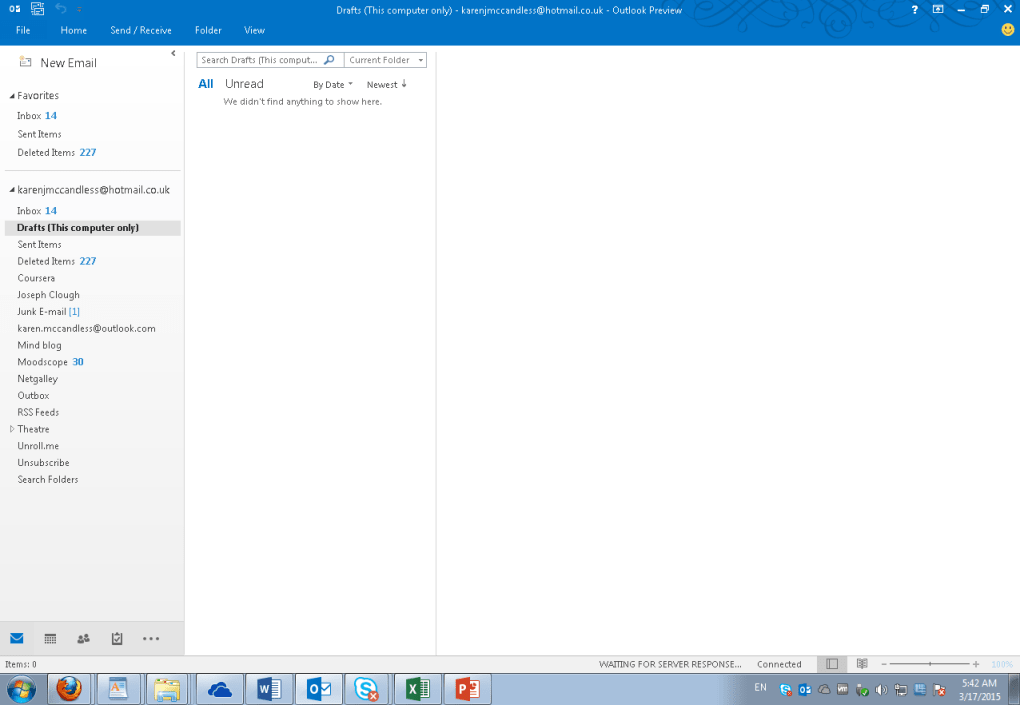Viewport: 1020px width, 705px height.
Task: Launch Excel from the taskbar
Action: [418, 688]
